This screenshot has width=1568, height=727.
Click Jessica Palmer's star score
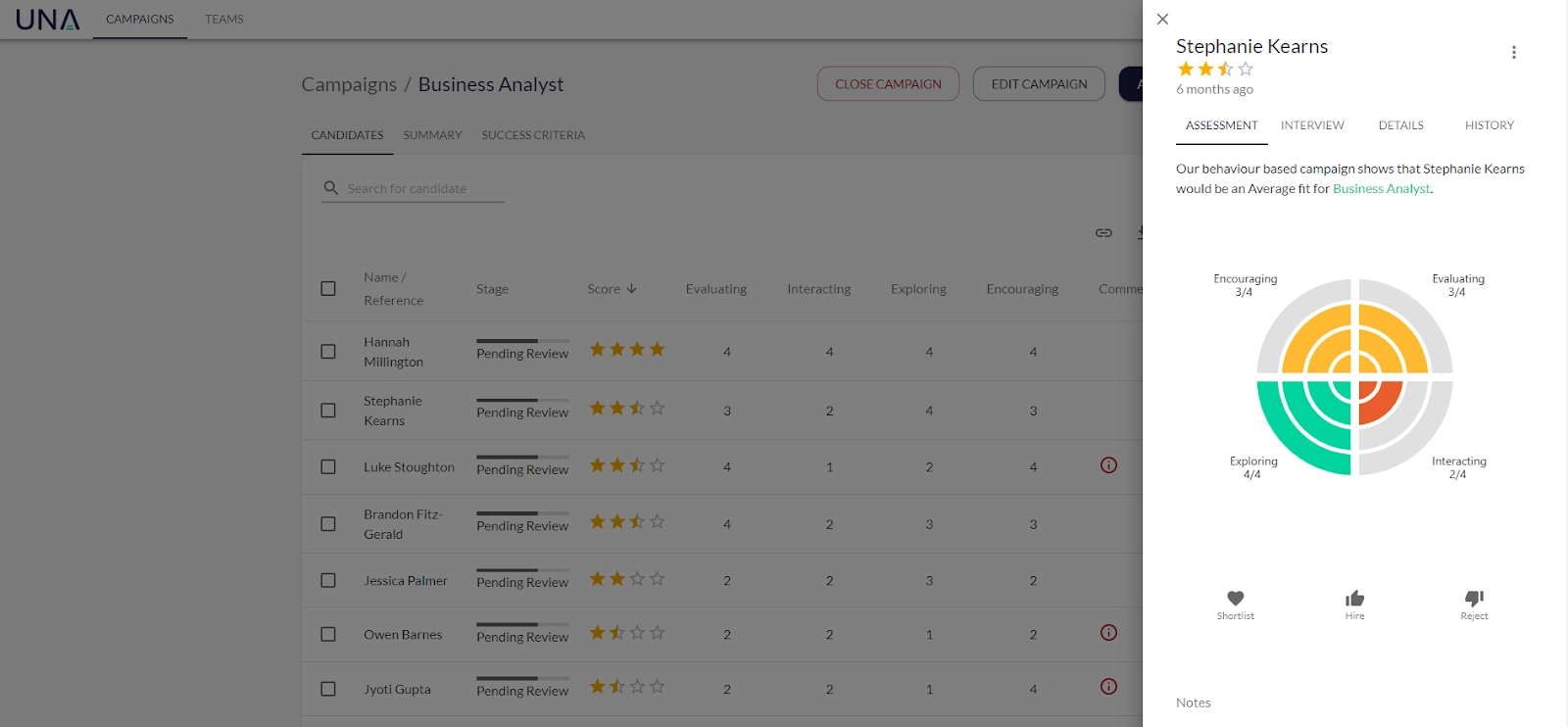(627, 579)
